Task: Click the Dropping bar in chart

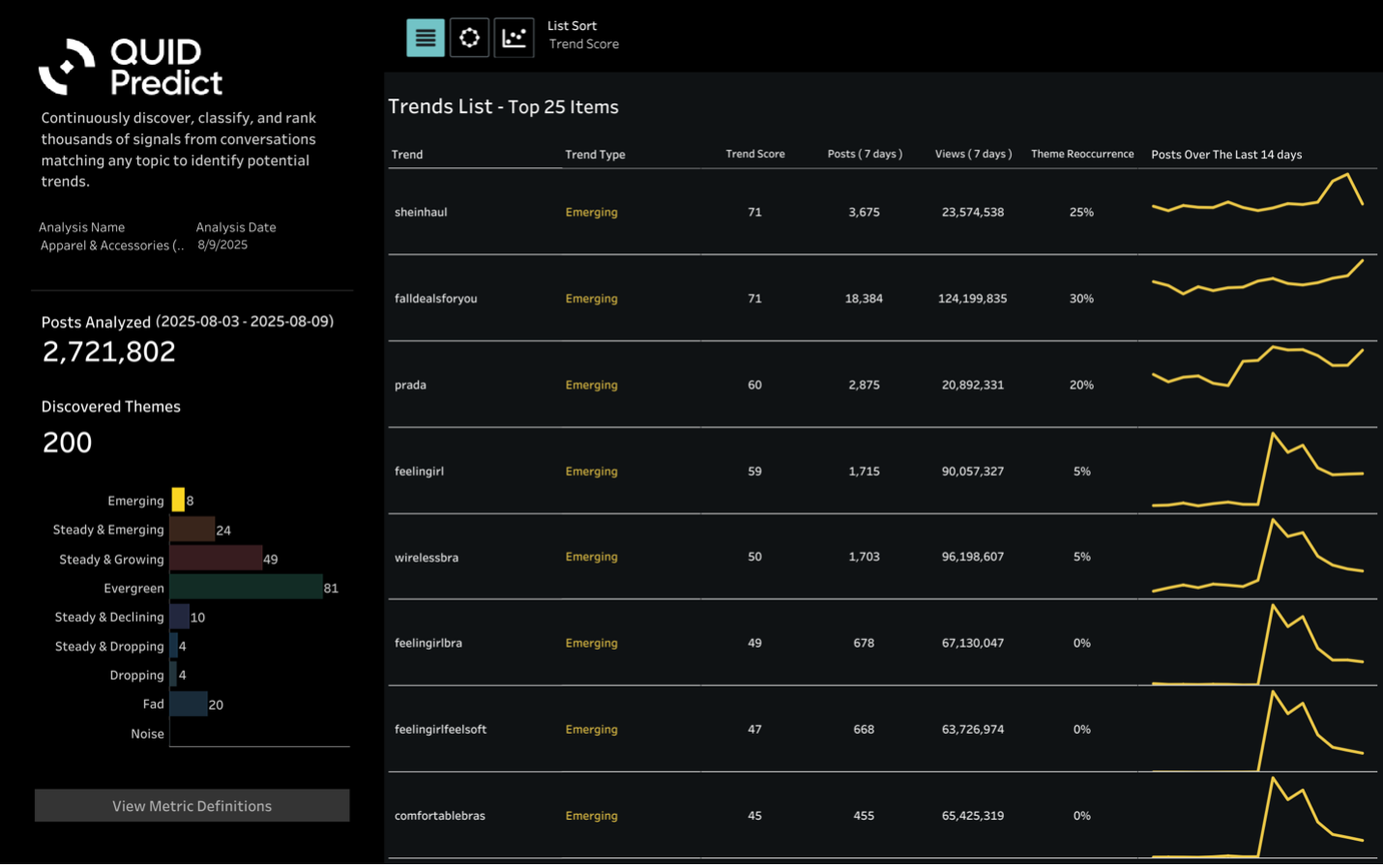Action: [174, 674]
